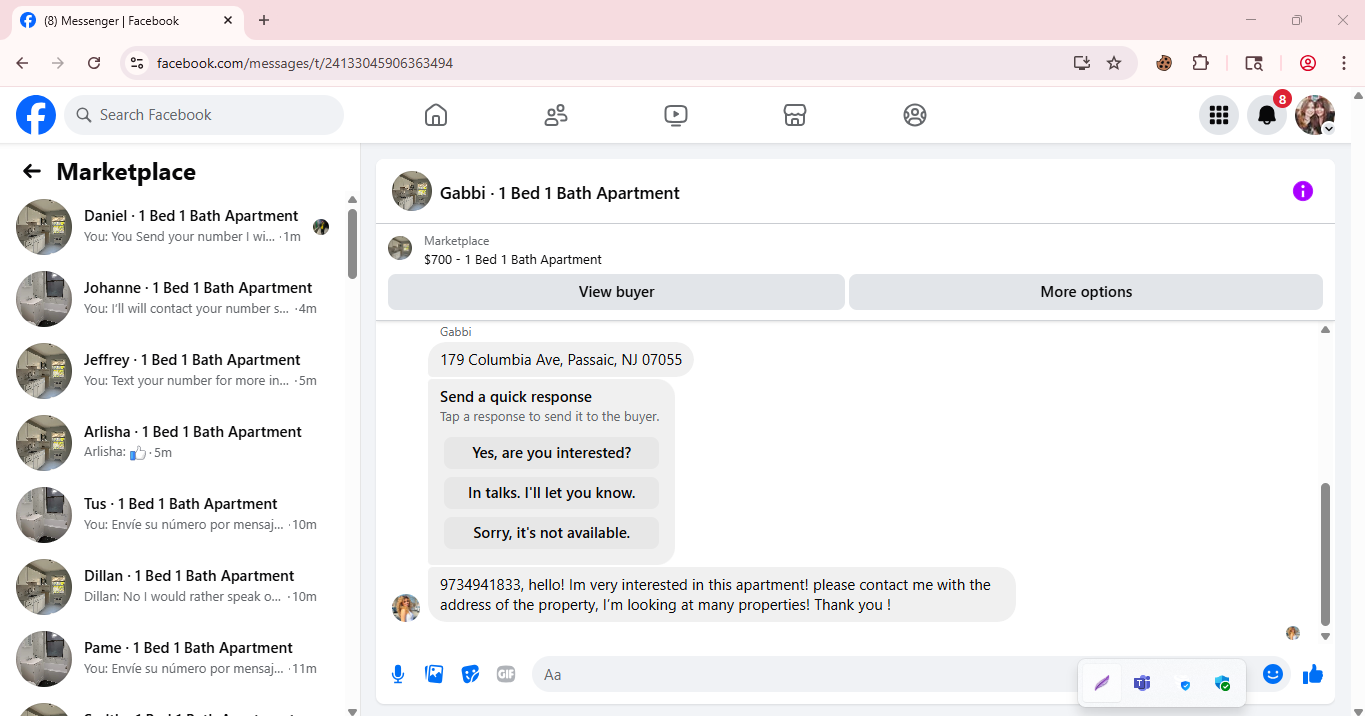
Task: Open the Home feed icon
Action: (436, 115)
